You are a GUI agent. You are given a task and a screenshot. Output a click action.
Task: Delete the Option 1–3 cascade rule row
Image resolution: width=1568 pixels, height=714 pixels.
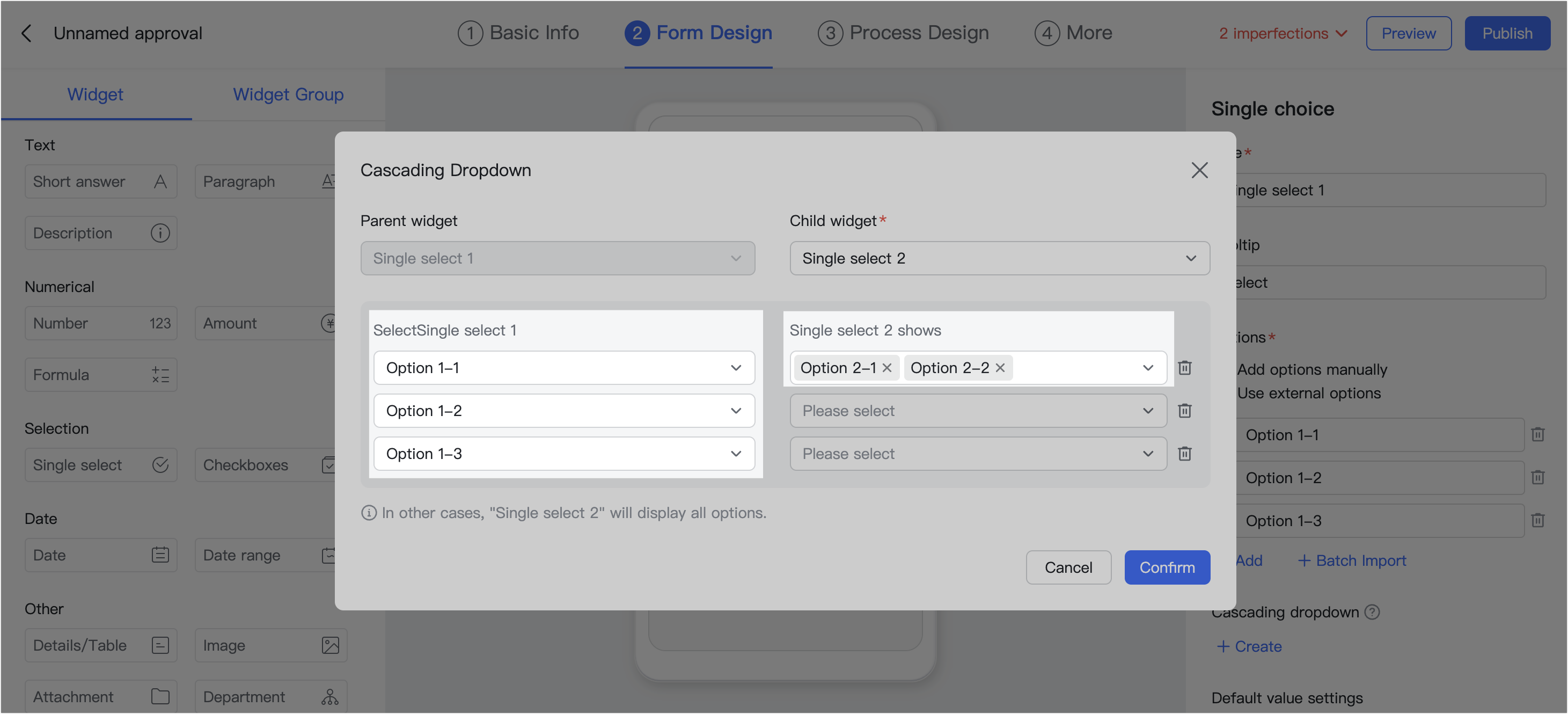1184,454
